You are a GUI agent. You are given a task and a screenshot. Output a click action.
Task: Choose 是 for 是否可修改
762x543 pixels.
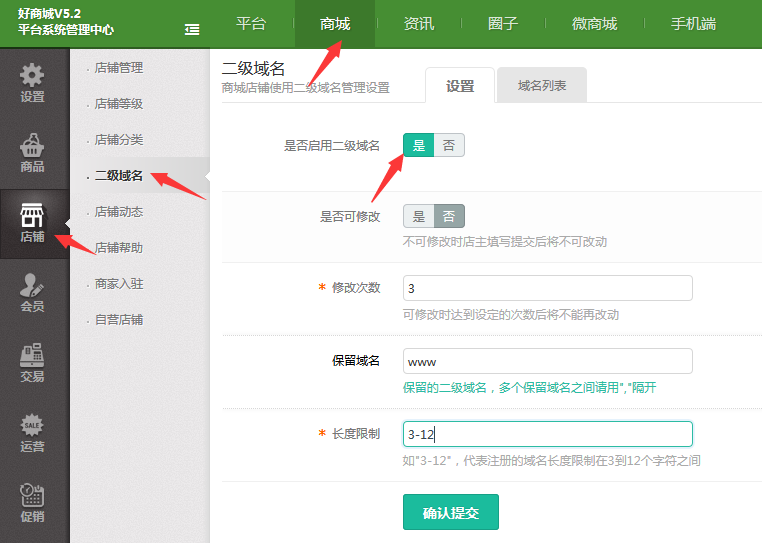click(418, 216)
